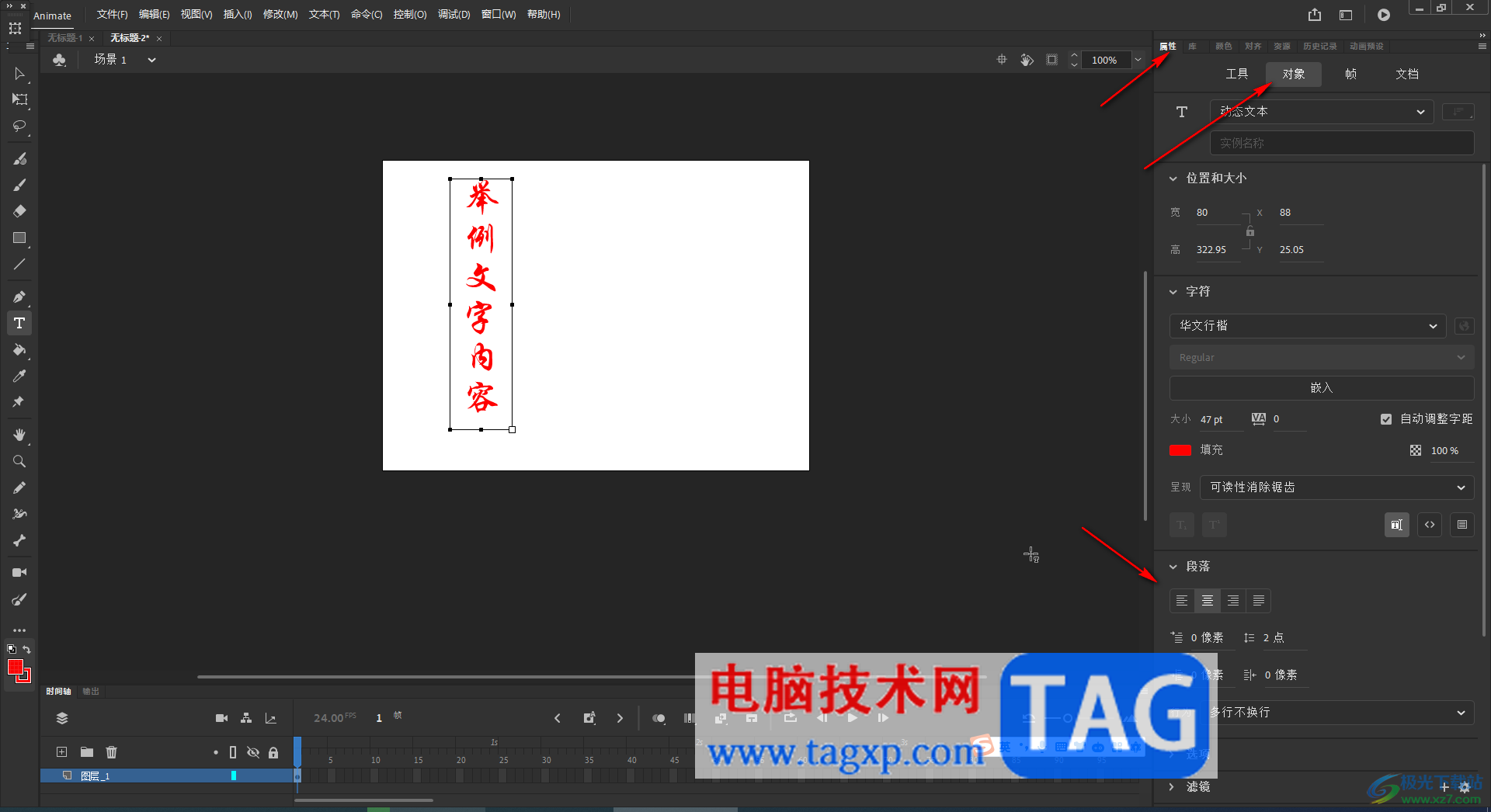
Task: Delete layer with trash icon
Action: pos(112,751)
